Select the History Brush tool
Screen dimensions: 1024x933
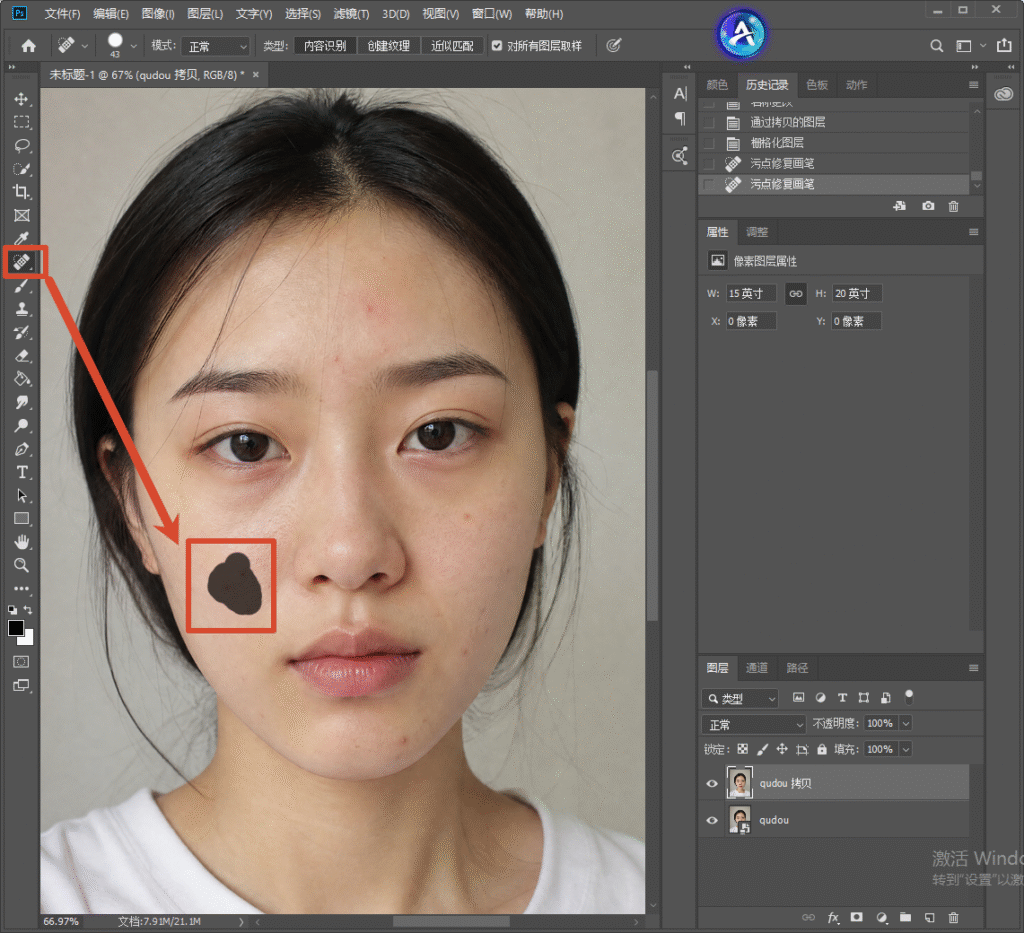(x=22, y=332)
